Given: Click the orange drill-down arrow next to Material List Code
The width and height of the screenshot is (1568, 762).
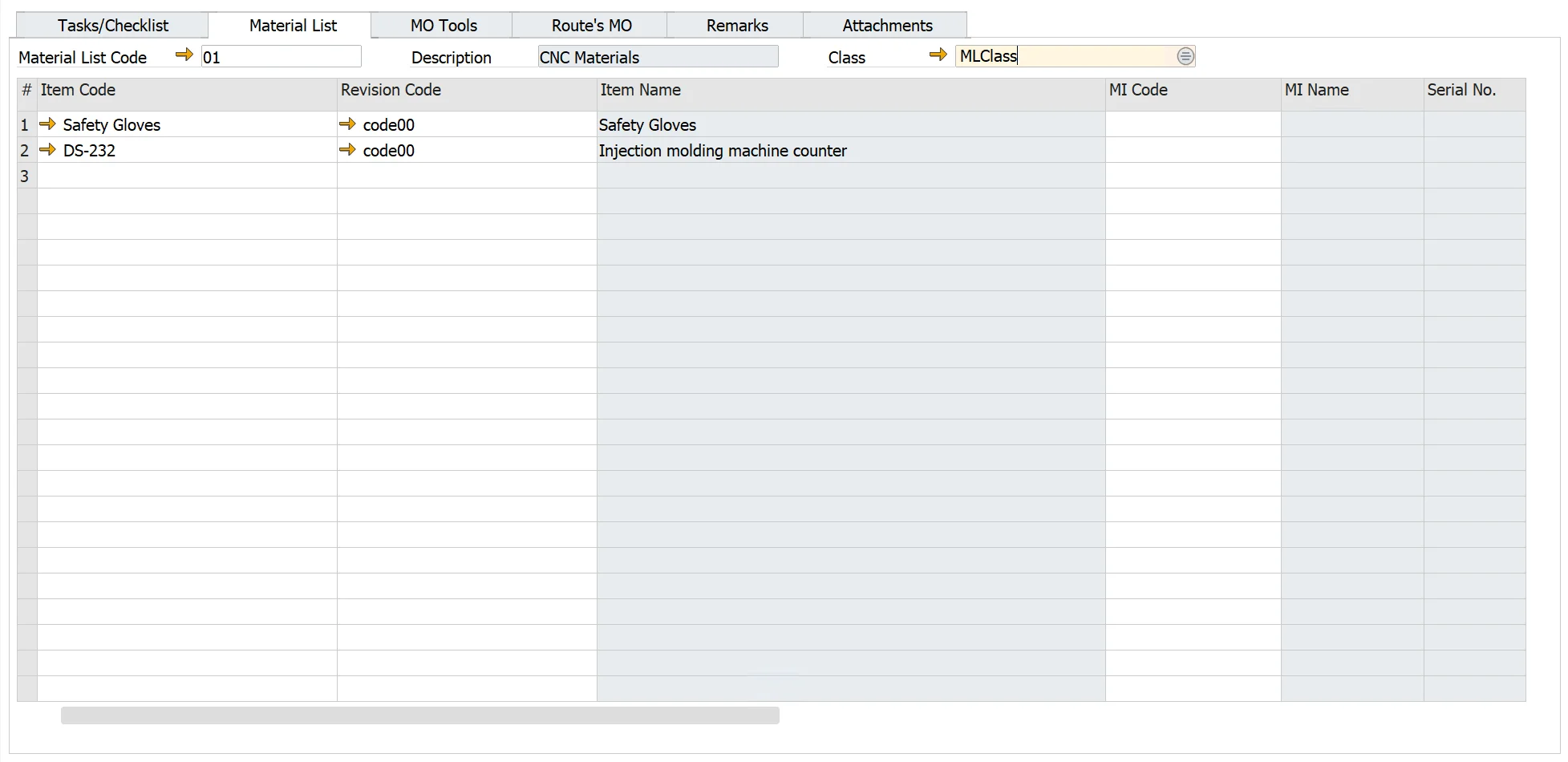Looking at the screenshot, I should point(184,55).
